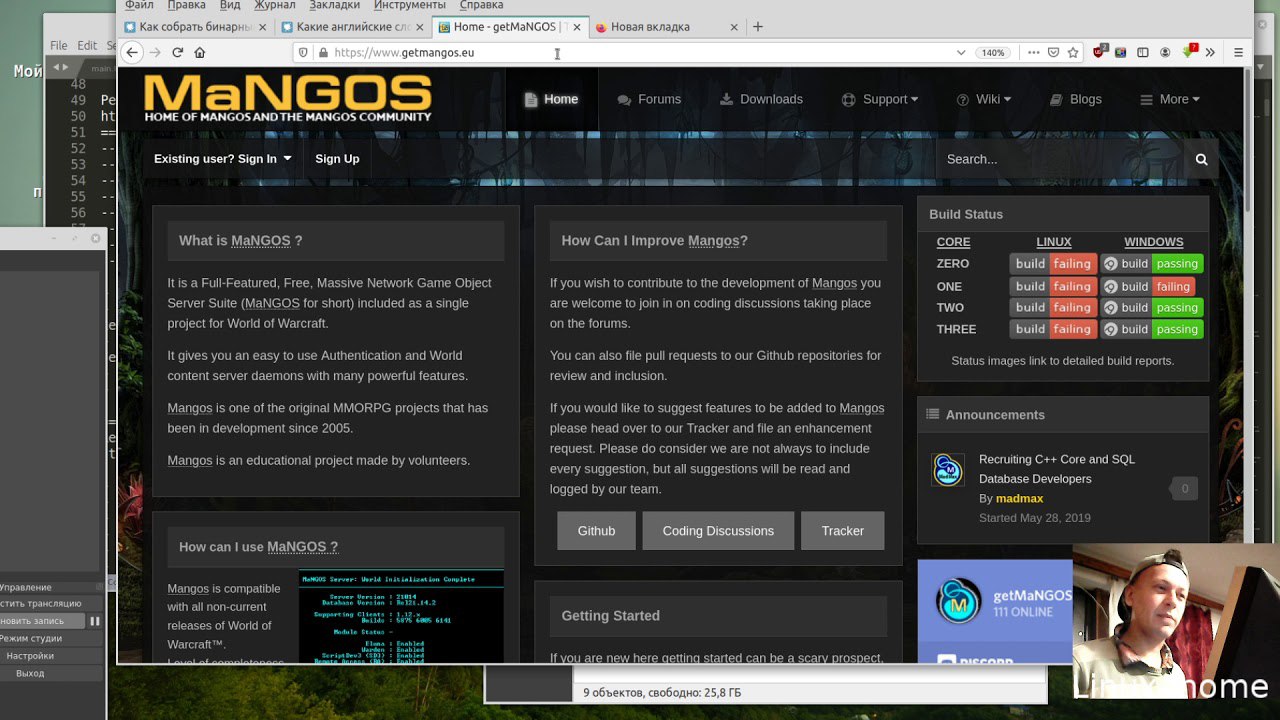The width and height of the screenshot is (1280, 720).
Task: Open the View menu (Вид)
Action: (230, 5)
